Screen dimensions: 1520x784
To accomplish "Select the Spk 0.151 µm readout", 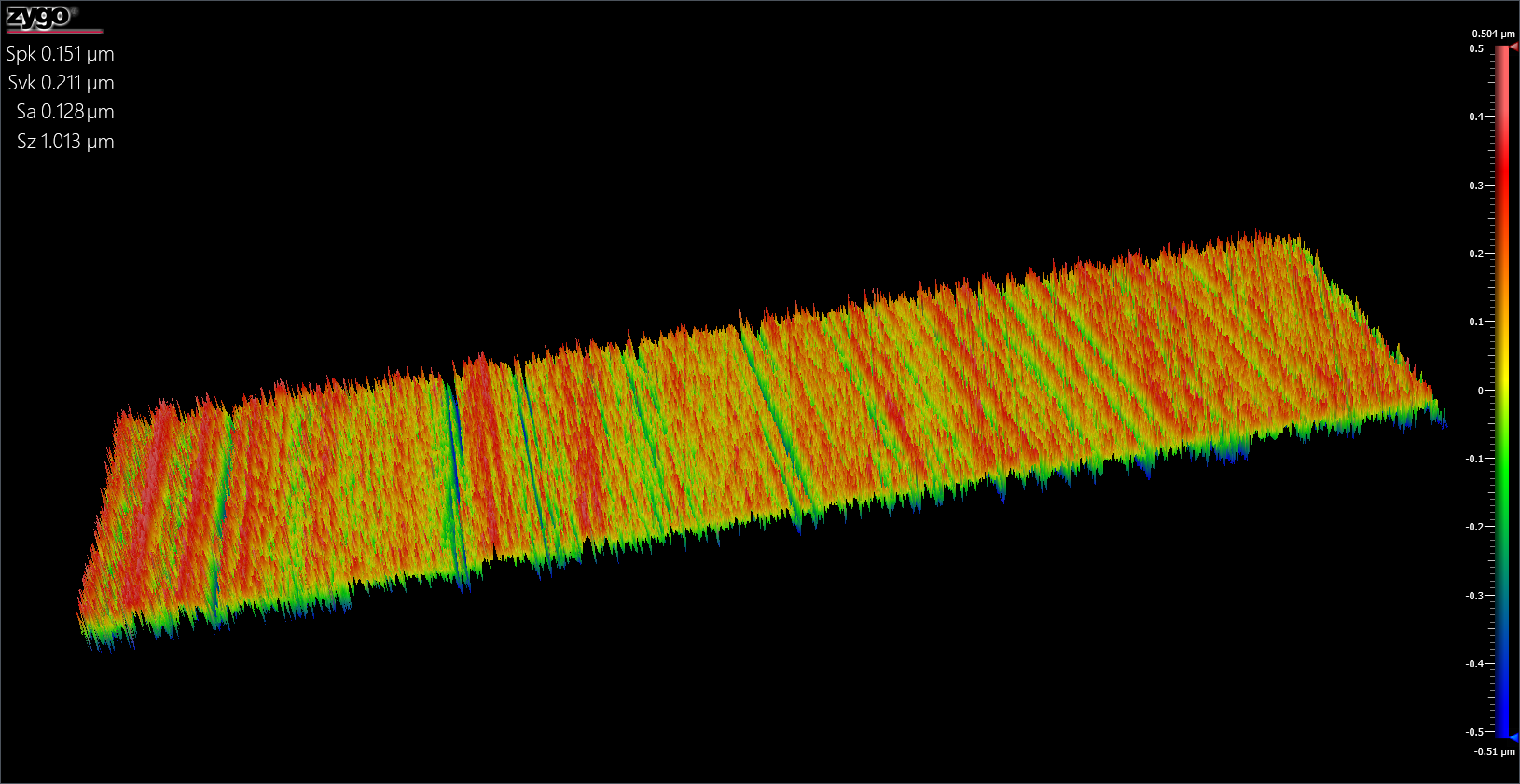I will pyautogui.click(x=60, y=54).
